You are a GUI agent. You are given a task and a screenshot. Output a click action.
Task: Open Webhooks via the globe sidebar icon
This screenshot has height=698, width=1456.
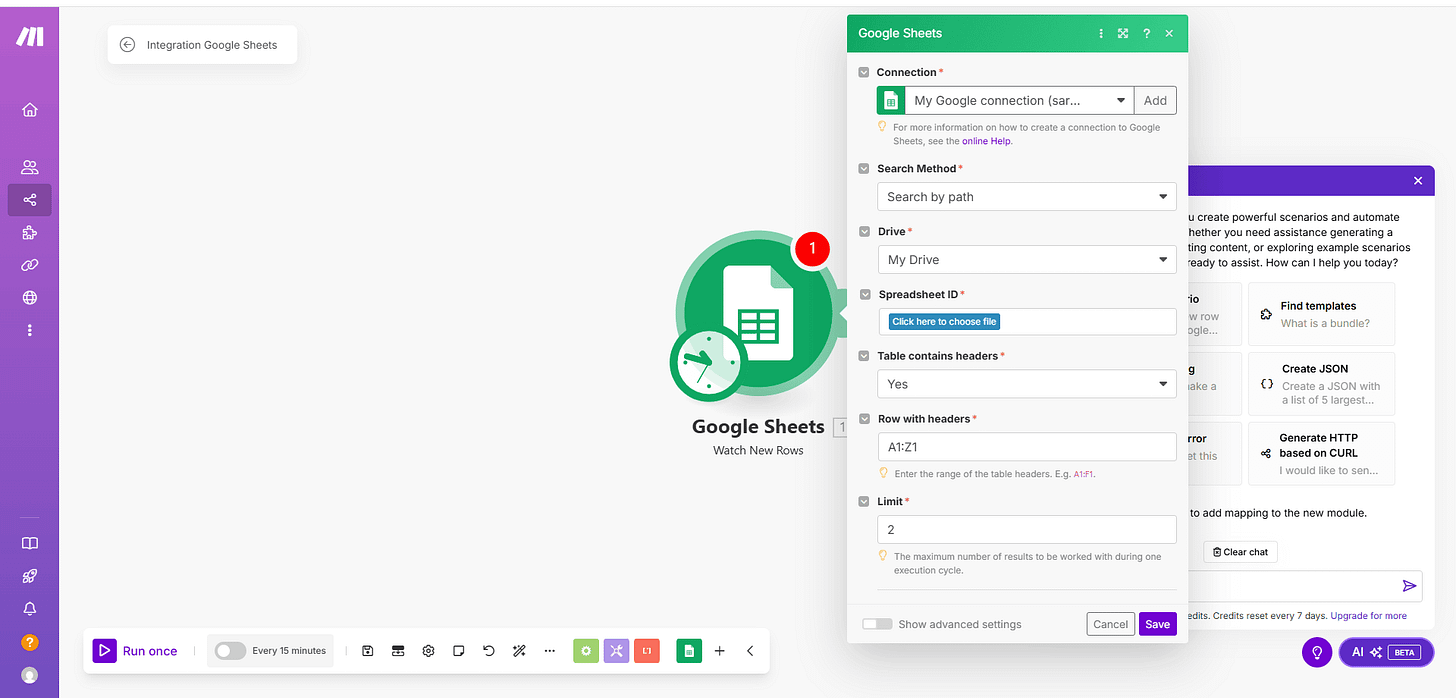(x=29, y=297)
